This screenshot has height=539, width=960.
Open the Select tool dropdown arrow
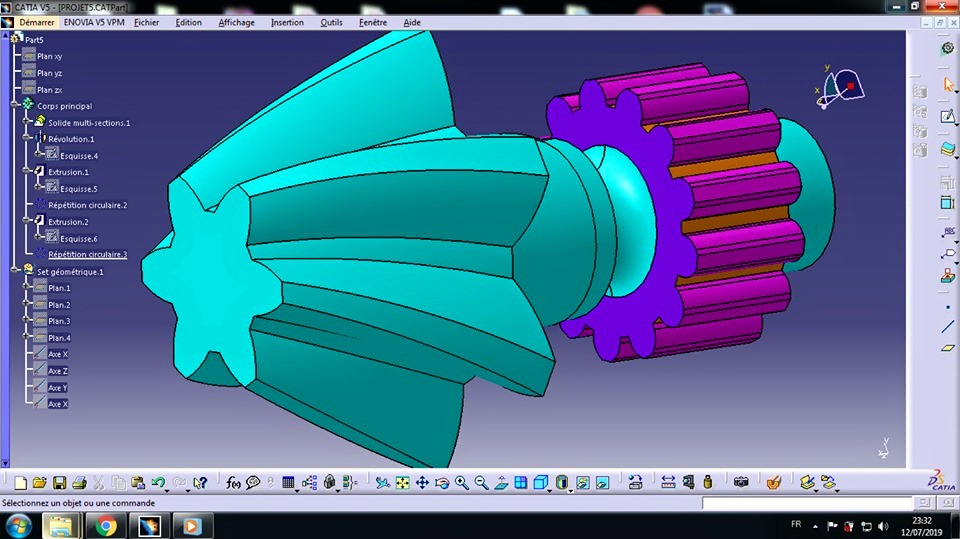[956, 91]
